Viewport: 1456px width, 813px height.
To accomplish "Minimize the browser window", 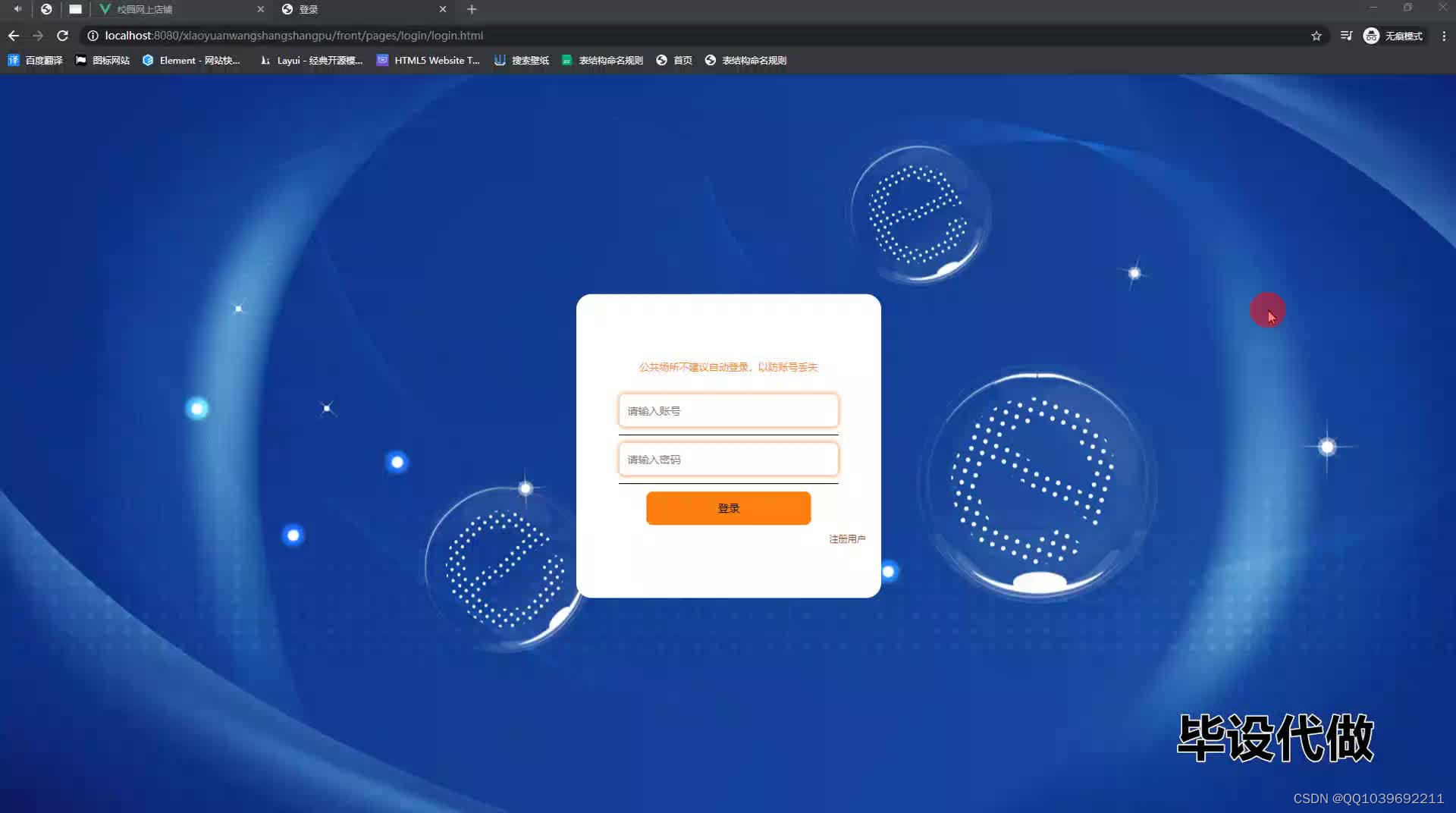I will [1373, 8].
